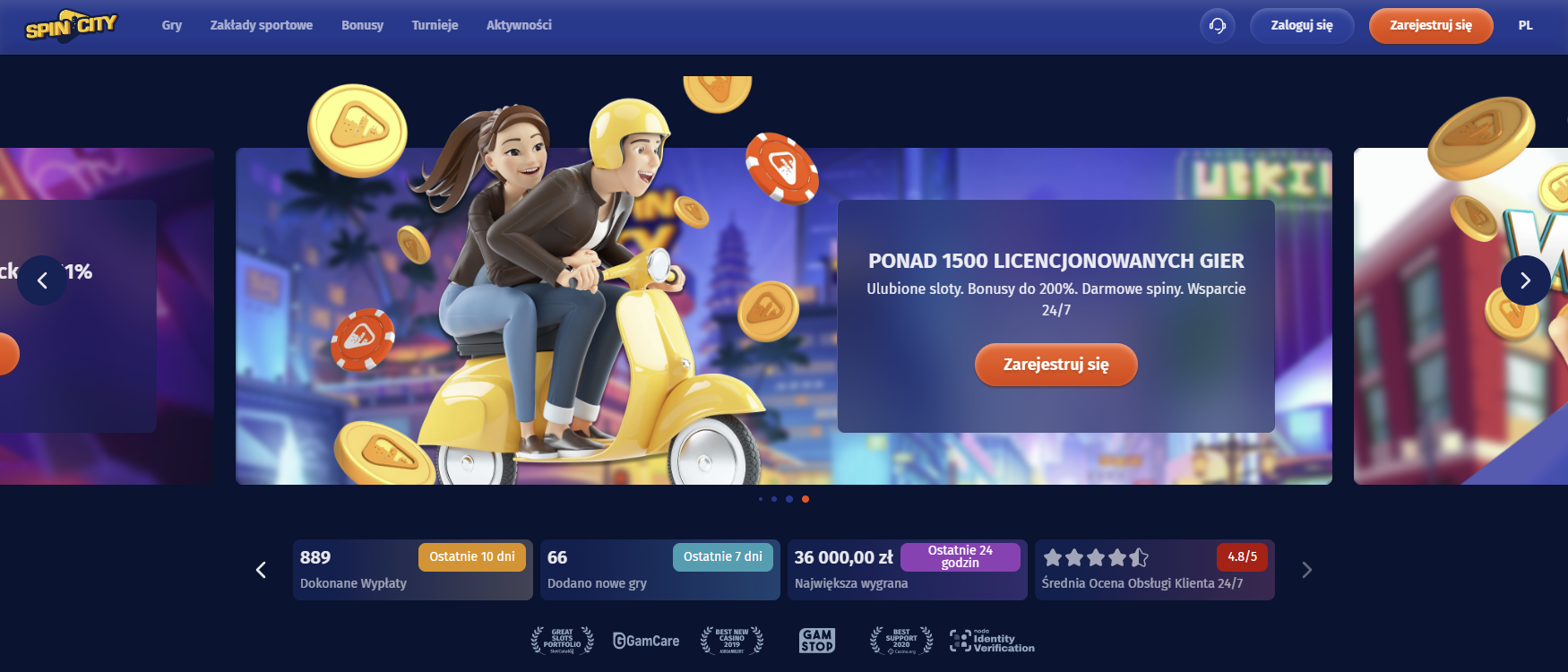
Task: Slide stats strip right with arrow
Action: (1306, 570)
